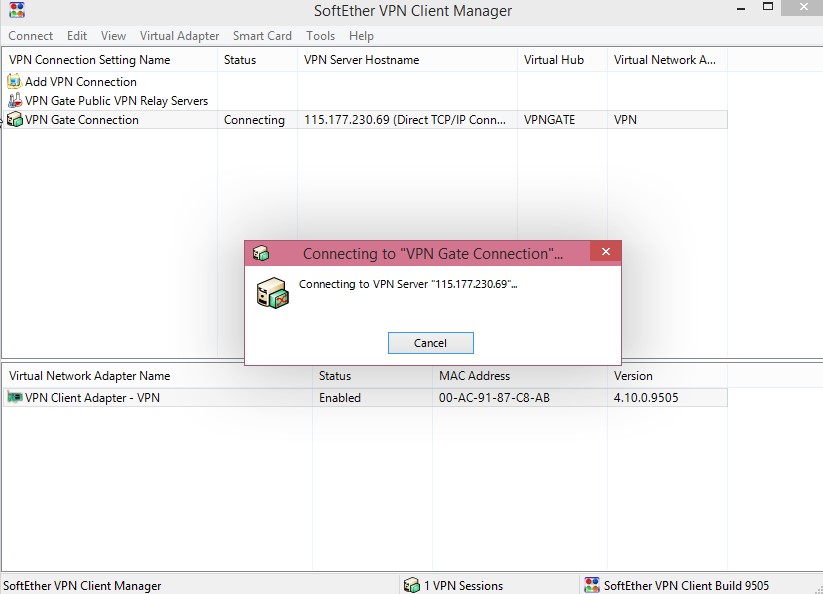Click the Connecting status cell
Viewport: 823px width, 594px height.
pyautogui.click(x=254, y=120)
